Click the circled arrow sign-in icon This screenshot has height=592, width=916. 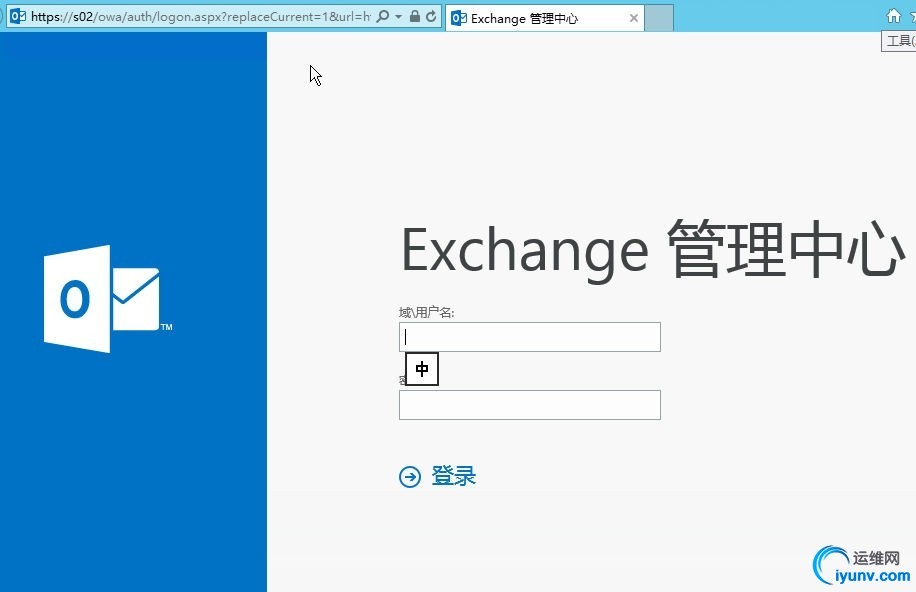[x=410, y=477]
